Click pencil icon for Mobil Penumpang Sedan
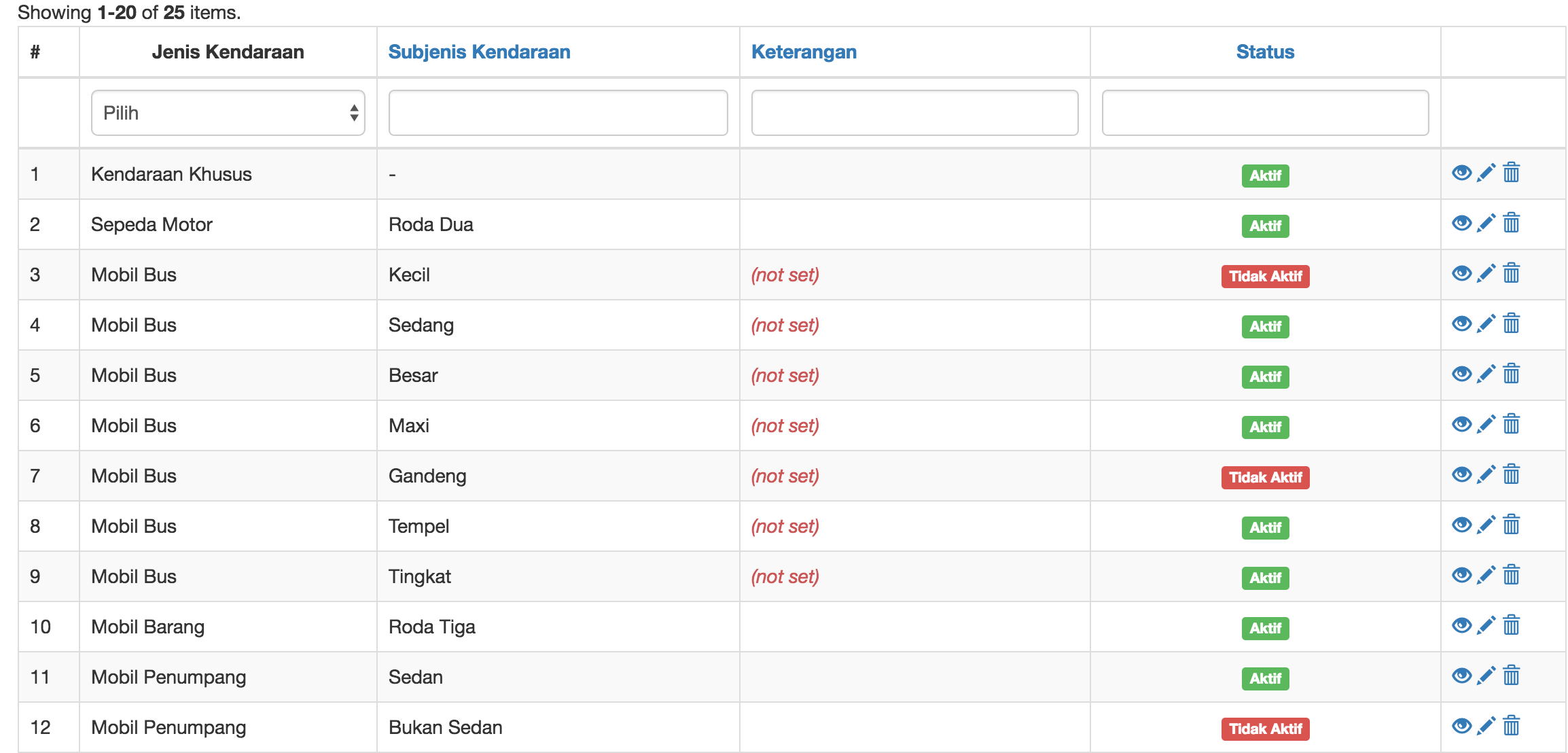This screenshot has width=1568, height=753. (x=1486, y=676)
